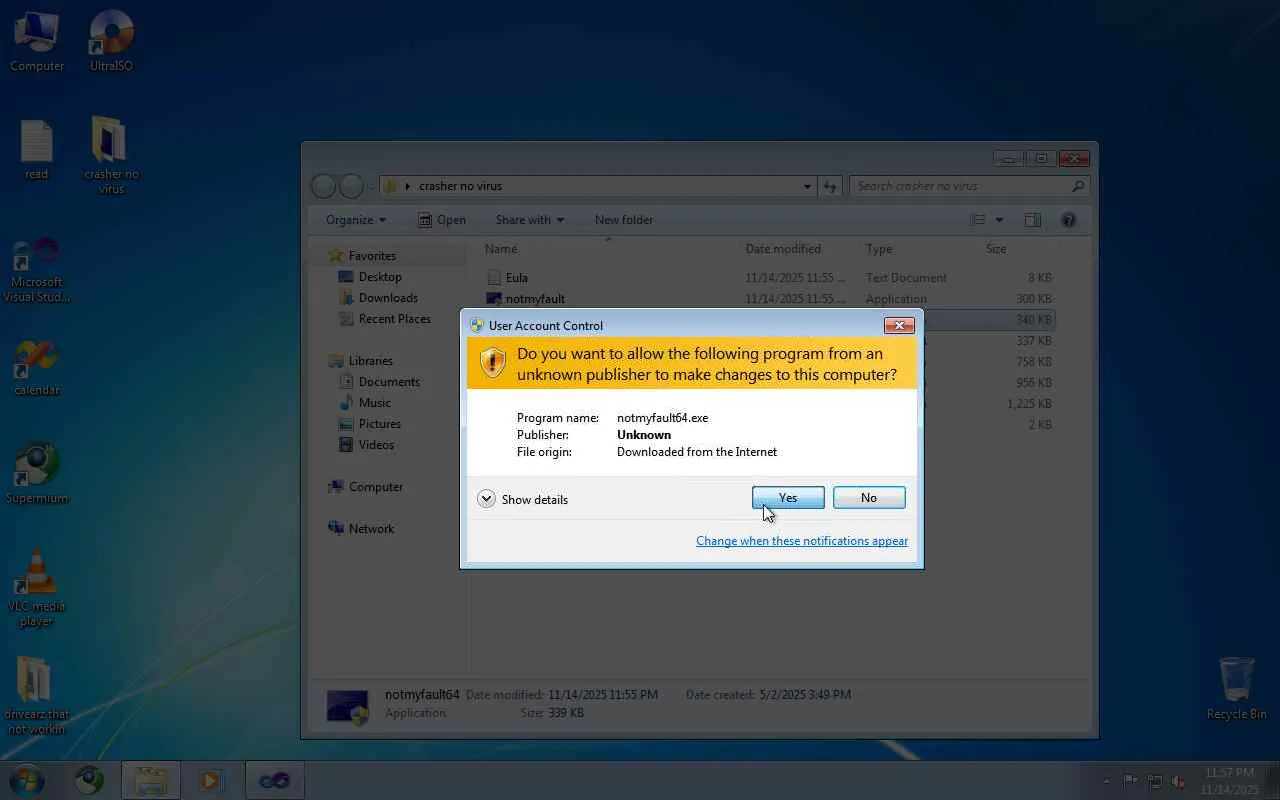
Task: Select the 'read' text file on the desktop
Action: pyautogui.click(x=37, y=150)
